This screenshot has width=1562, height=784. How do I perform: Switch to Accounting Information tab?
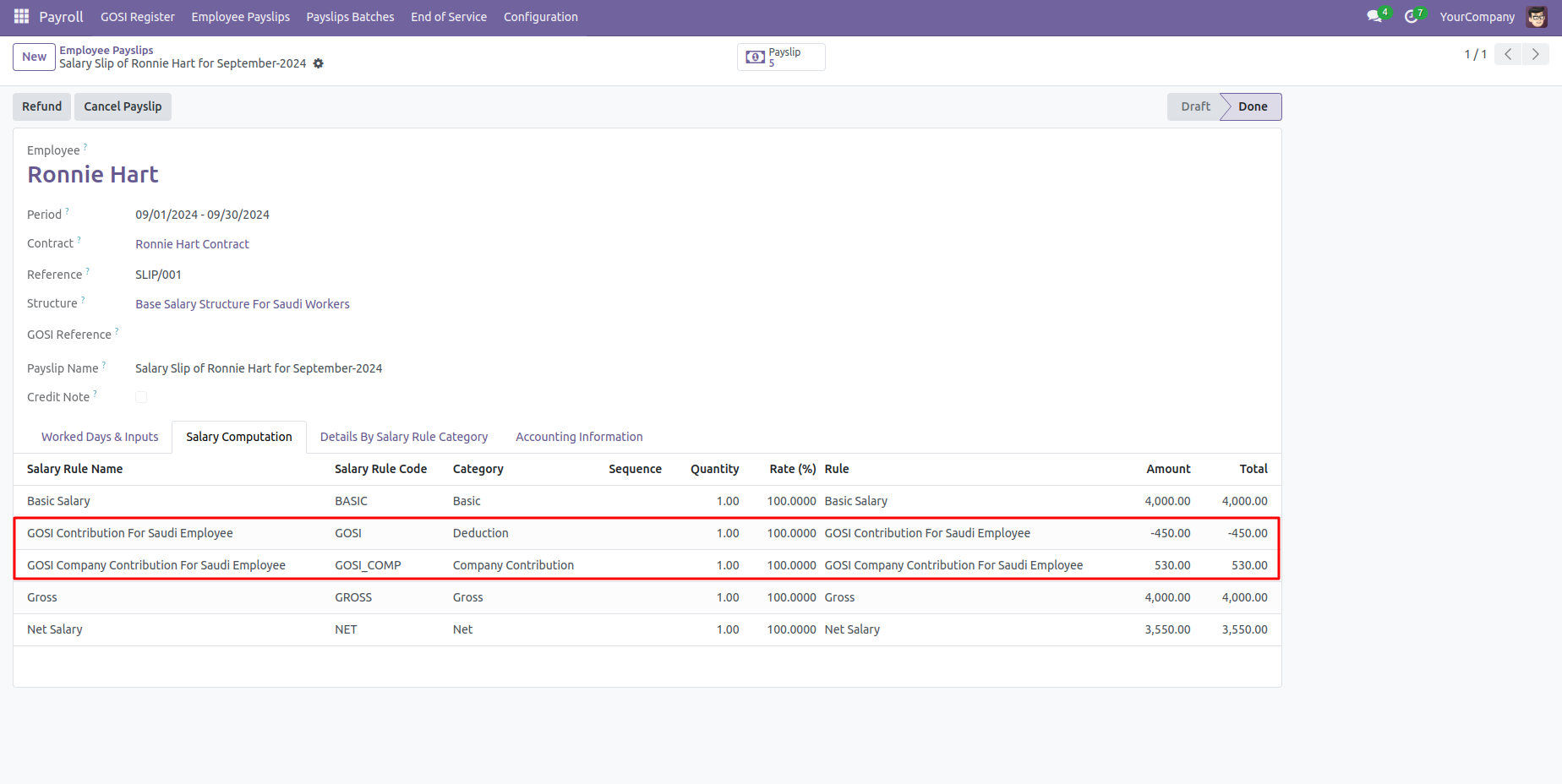pos(579,437)
